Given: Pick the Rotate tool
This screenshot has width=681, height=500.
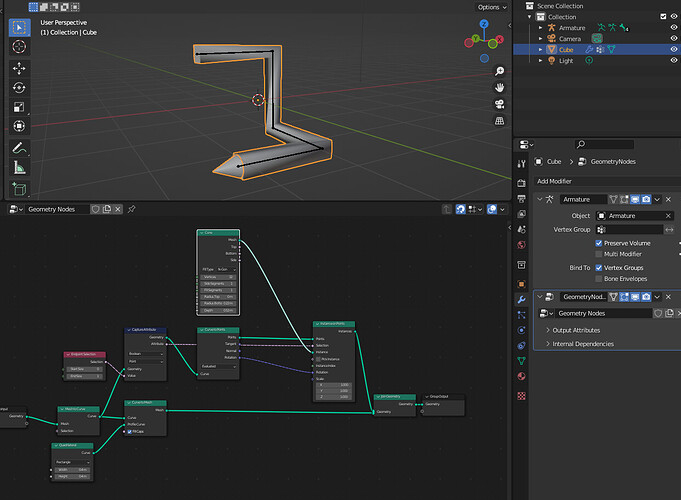Looking at the screenshot, I should coord(19,88).
